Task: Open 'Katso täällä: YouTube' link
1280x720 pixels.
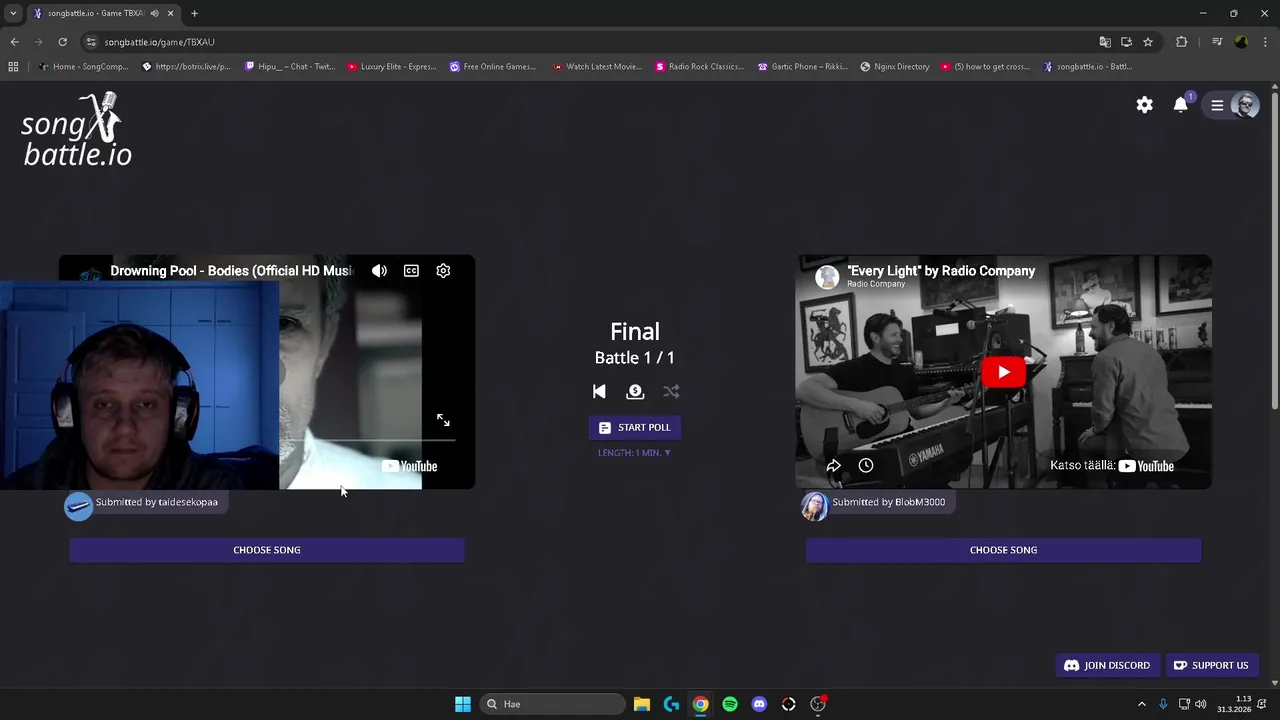Action: 1112,466
